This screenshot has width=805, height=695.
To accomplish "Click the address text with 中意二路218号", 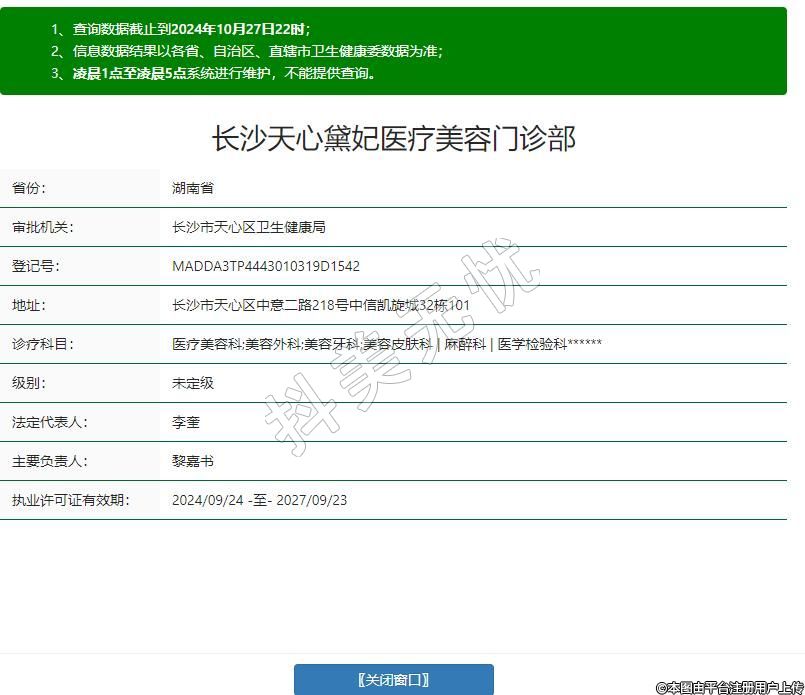I will click(x=321, y=305).
